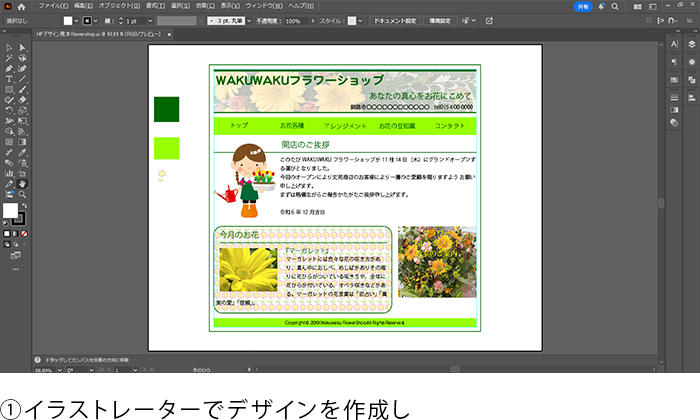Open the stroke color dropdown arrow

click(96, 21)
